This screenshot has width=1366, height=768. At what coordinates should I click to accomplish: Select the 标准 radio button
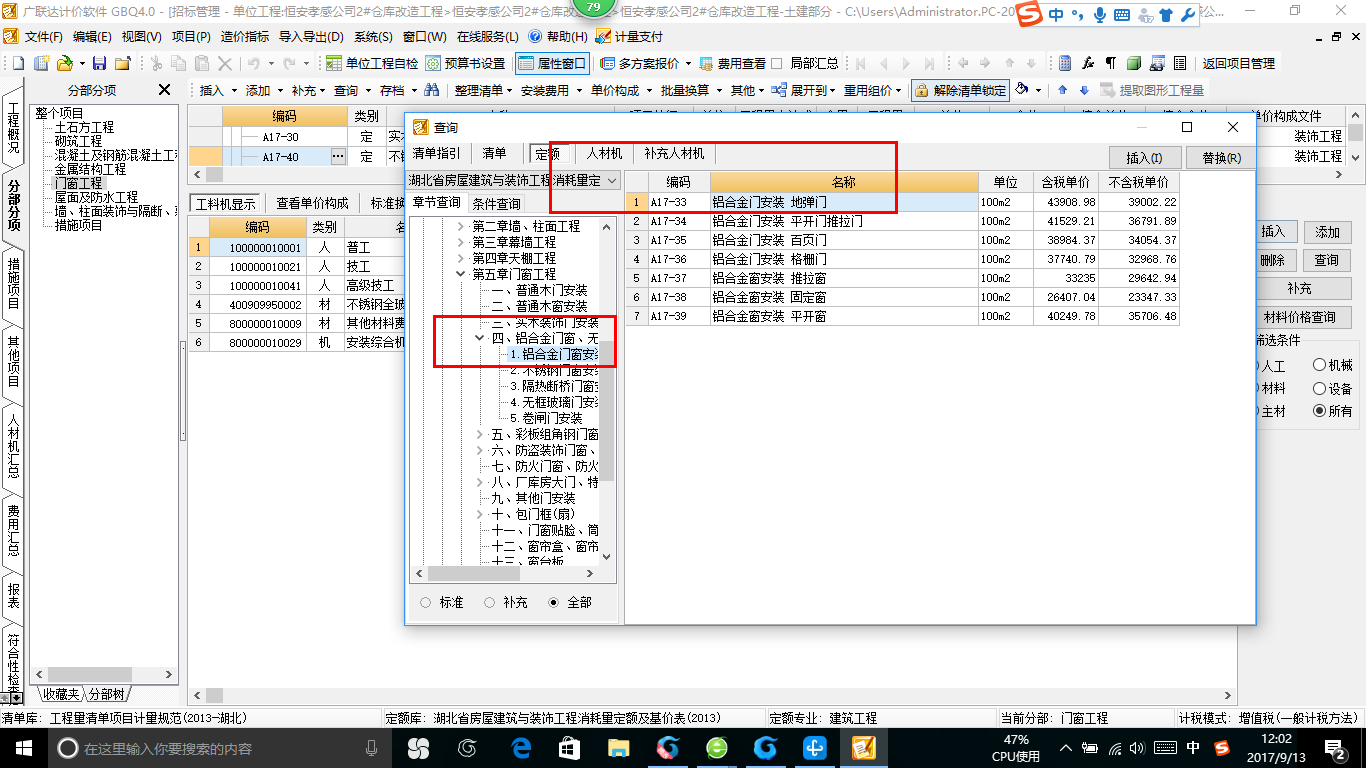(426, 602)
